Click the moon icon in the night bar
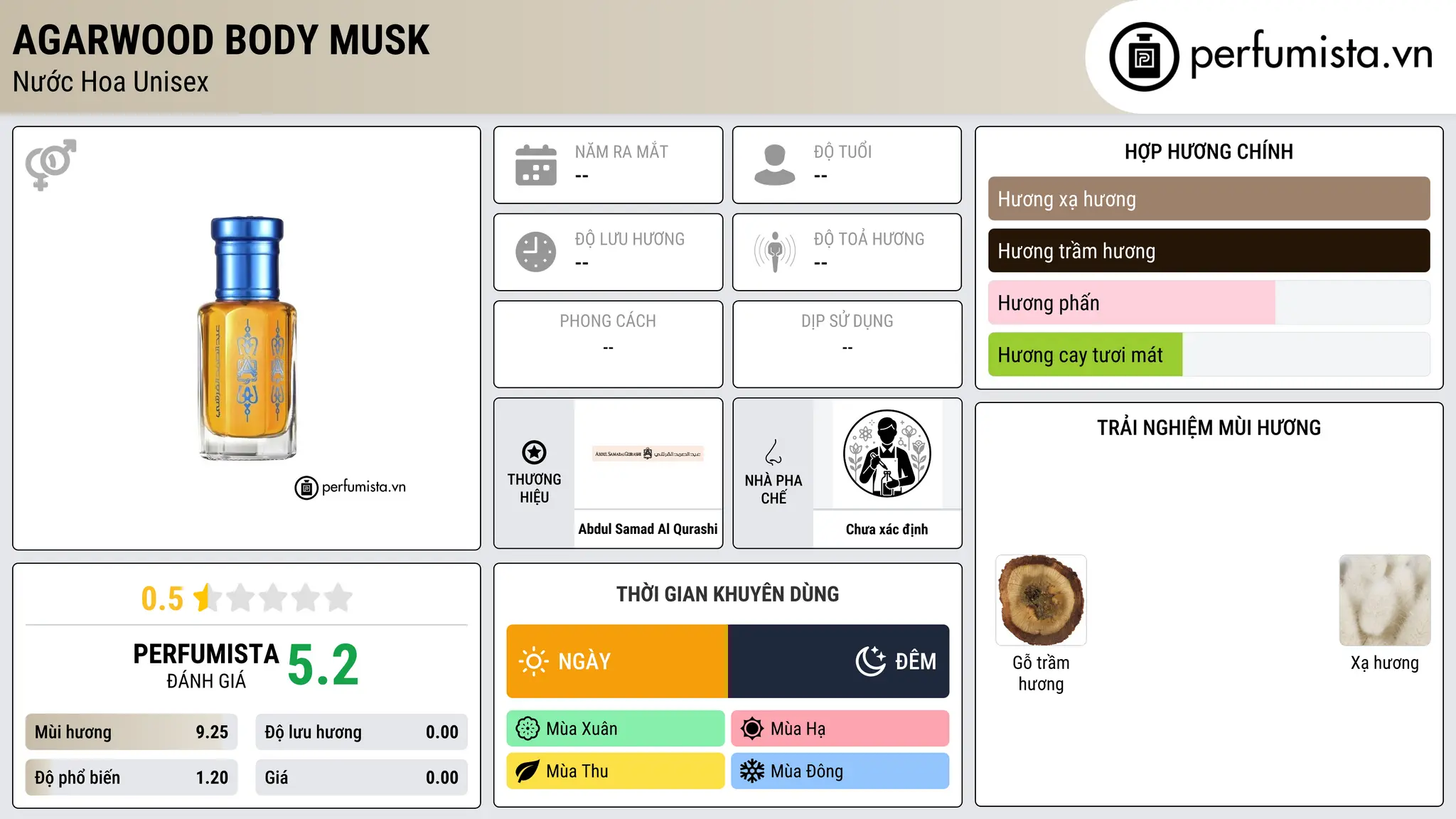This screenshot has width=1456, height=819. pyautogui.click(x=871, y=661)
